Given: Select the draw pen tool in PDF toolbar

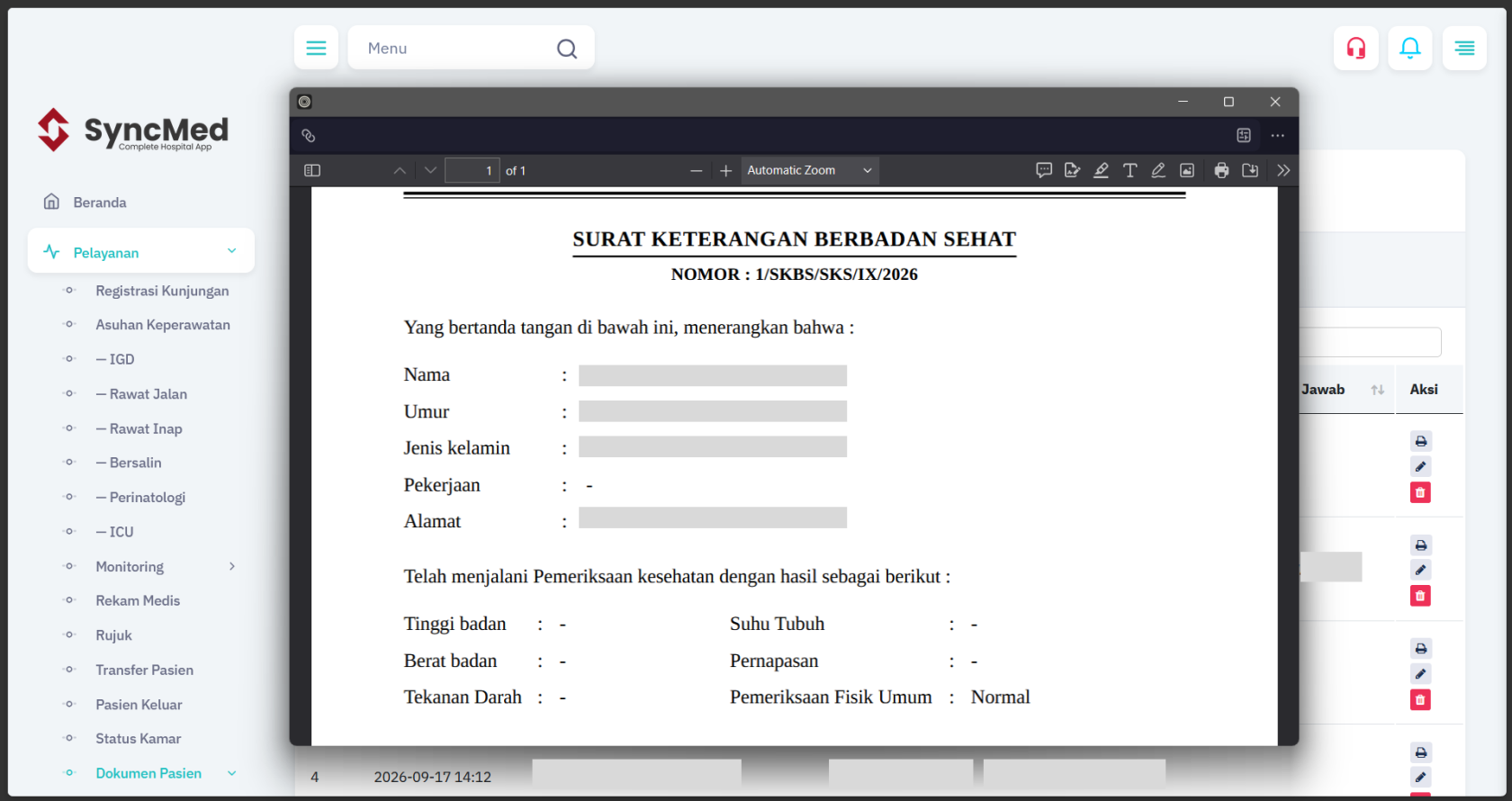Looking at the screenshot, I should click(1158, 170).
